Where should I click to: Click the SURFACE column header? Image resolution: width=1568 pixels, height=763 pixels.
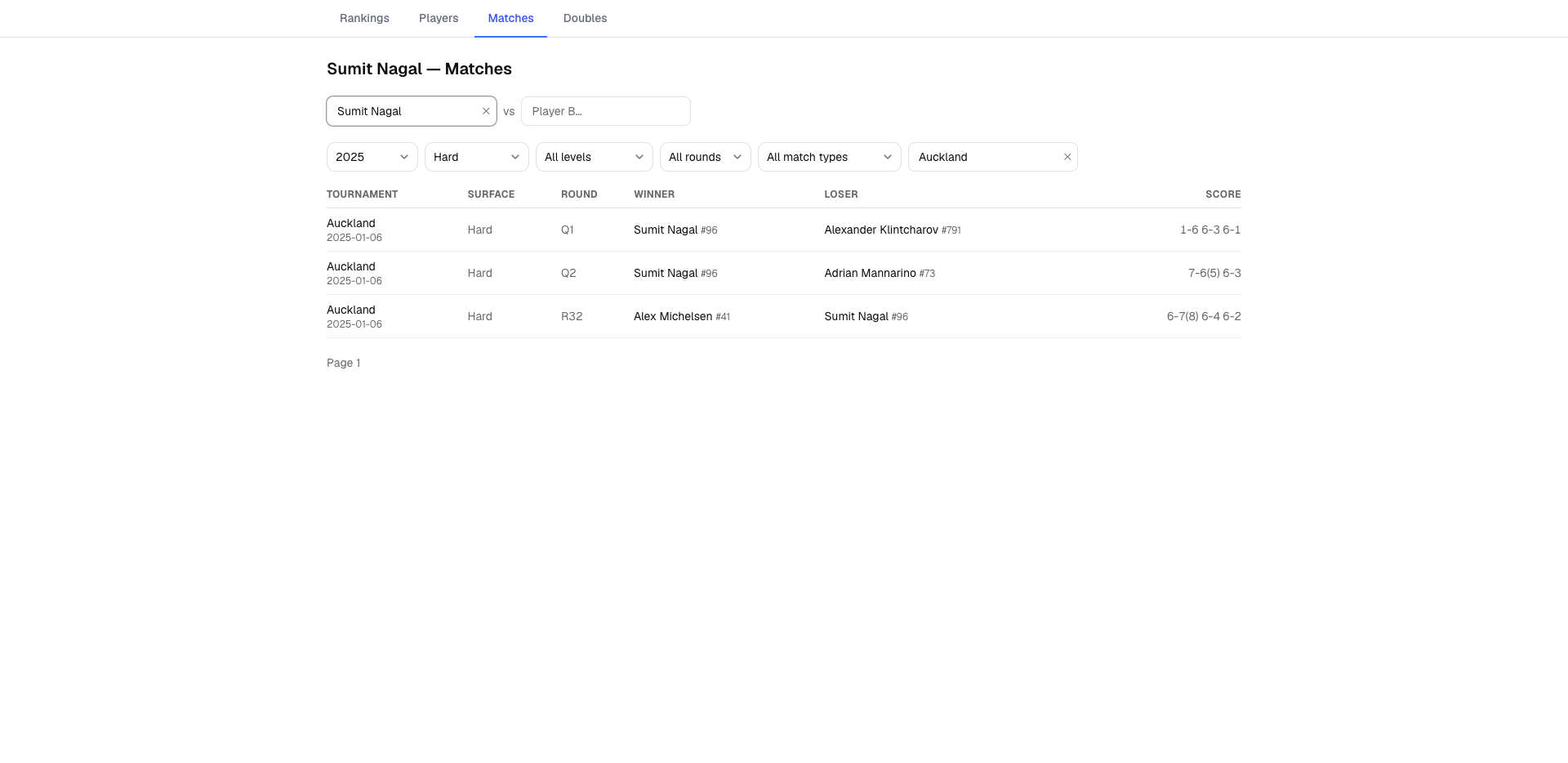(x=491, y=194)
